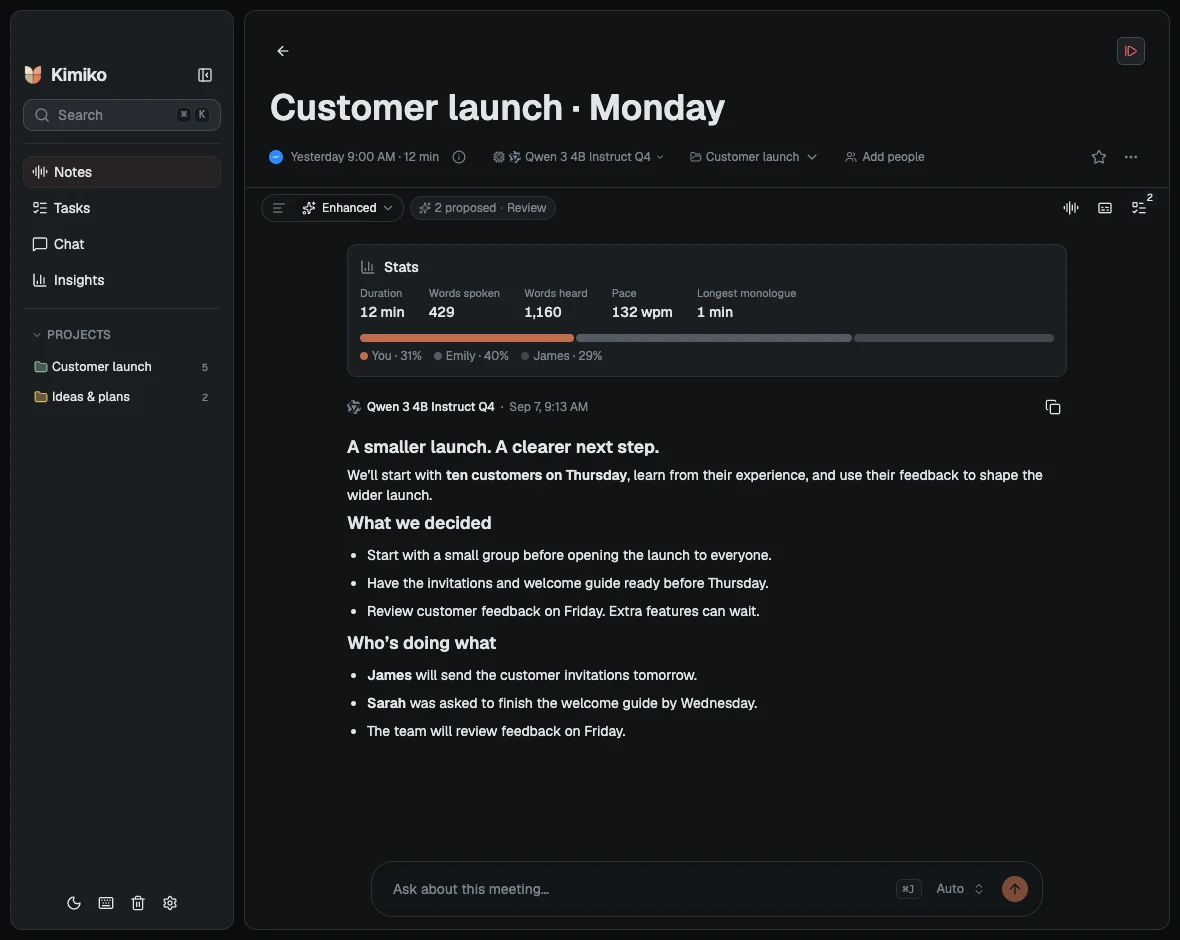The height and width of the screenshot is (940, 1180).
Task: Open the transcript captions icon
Action: (x=1105, y=208)
